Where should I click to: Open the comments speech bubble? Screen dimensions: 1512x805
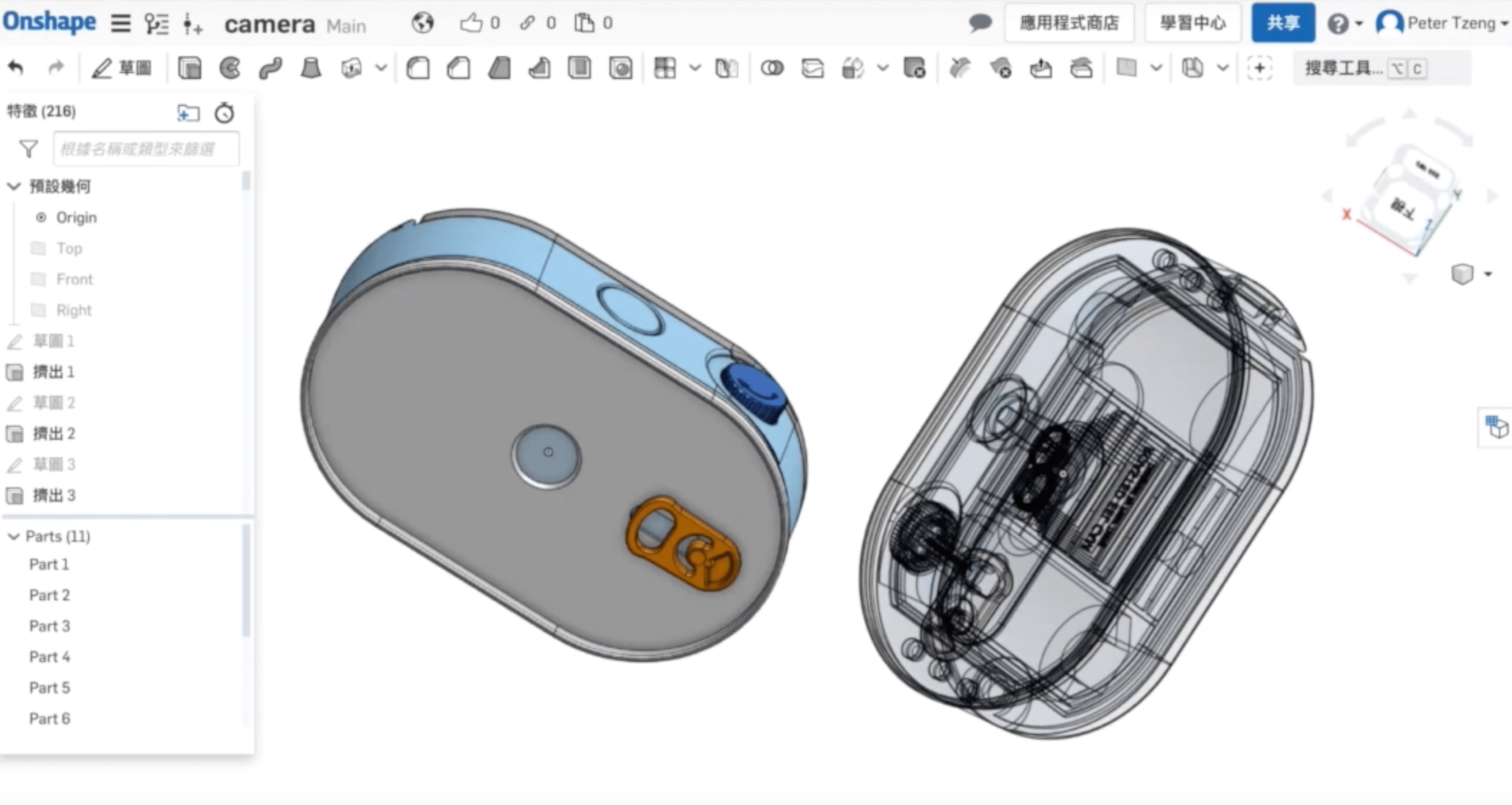click(980, 23)
